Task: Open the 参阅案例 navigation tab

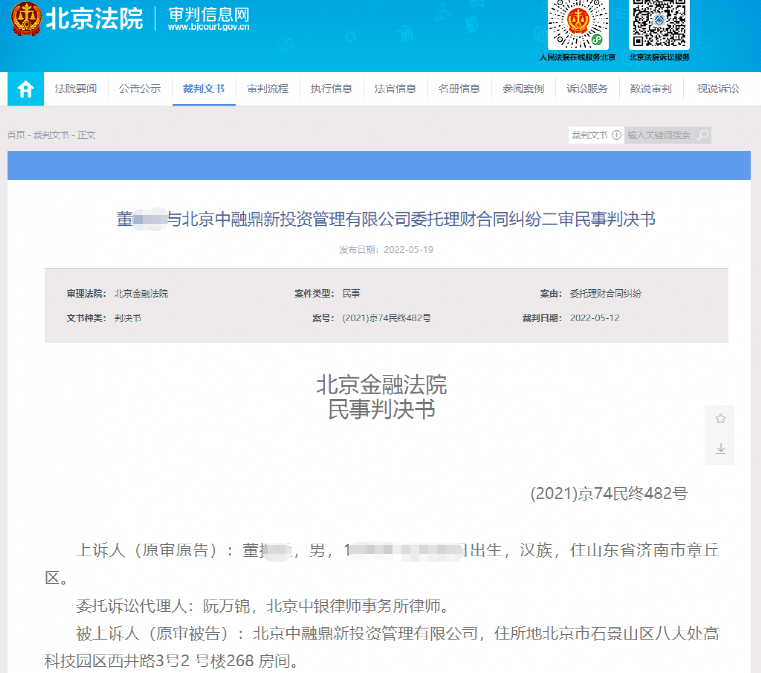Action: (523, 89)
